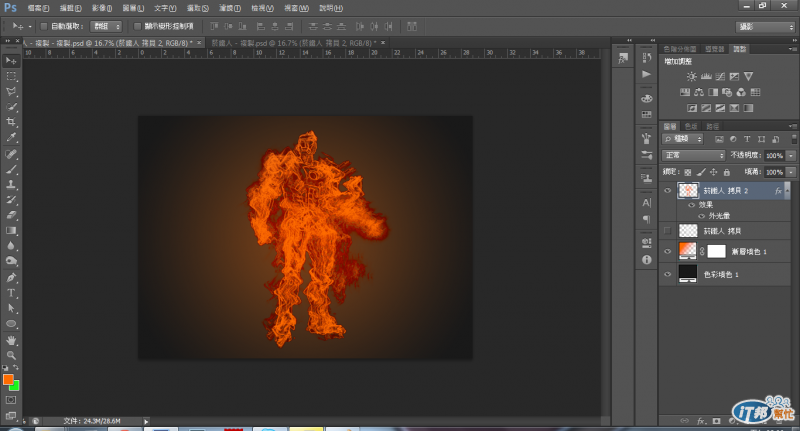
Task: Open the Image menu (影像)
Action: coord(102,8)
